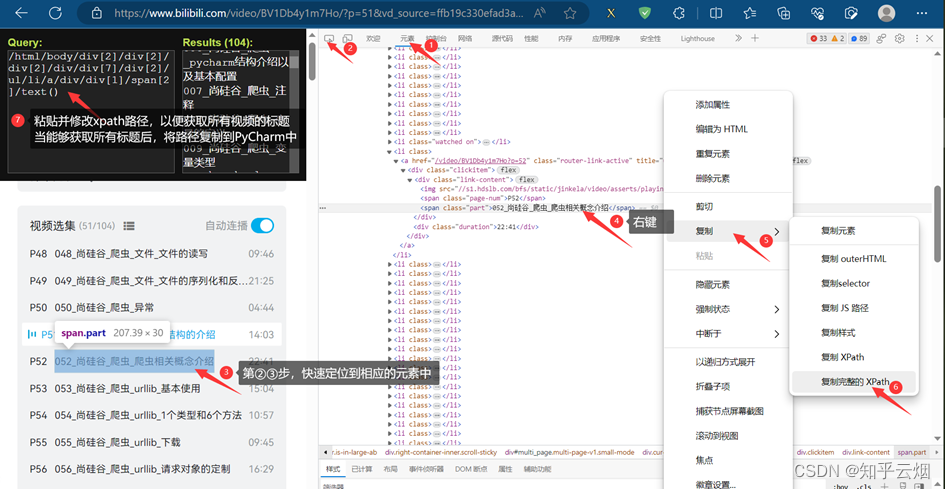Open info message badge showing 89

[x=859, y=38]
